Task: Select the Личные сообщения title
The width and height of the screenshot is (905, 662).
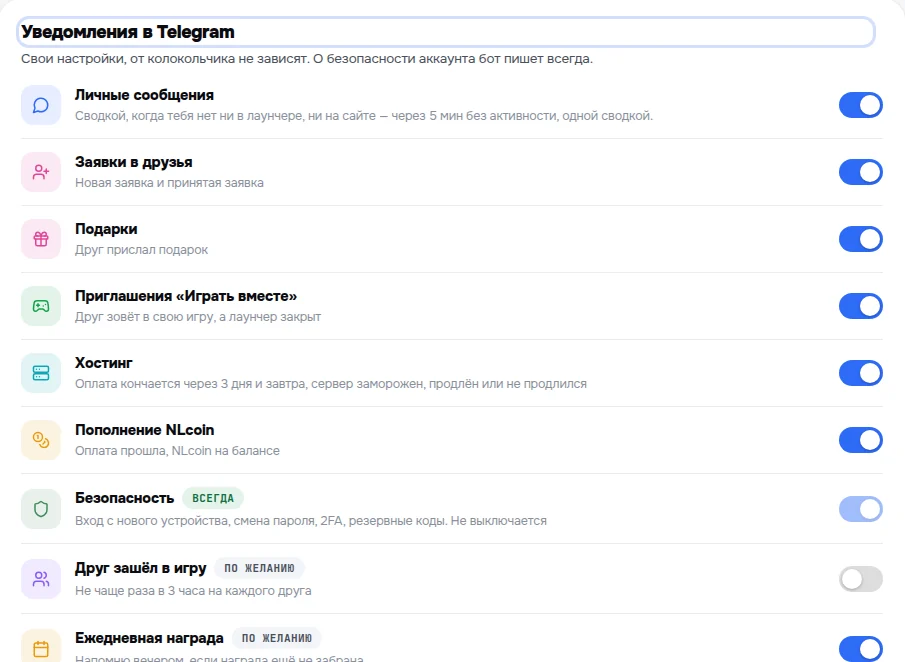Action: point(144,95)
